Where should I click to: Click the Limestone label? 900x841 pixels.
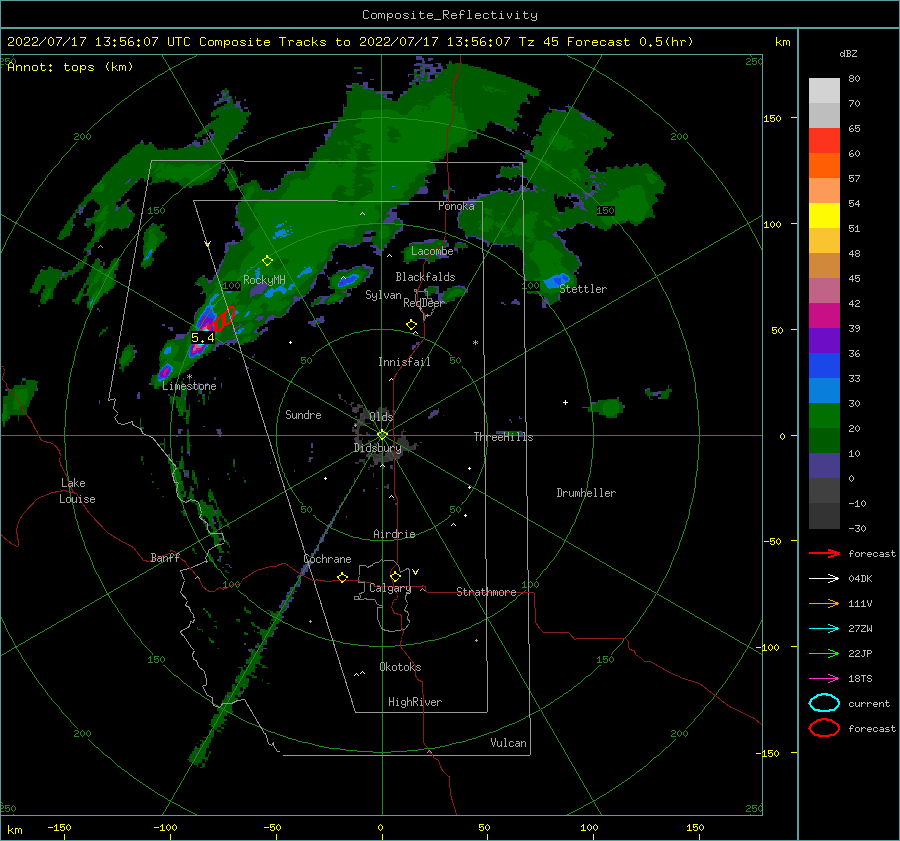[189, 386]
